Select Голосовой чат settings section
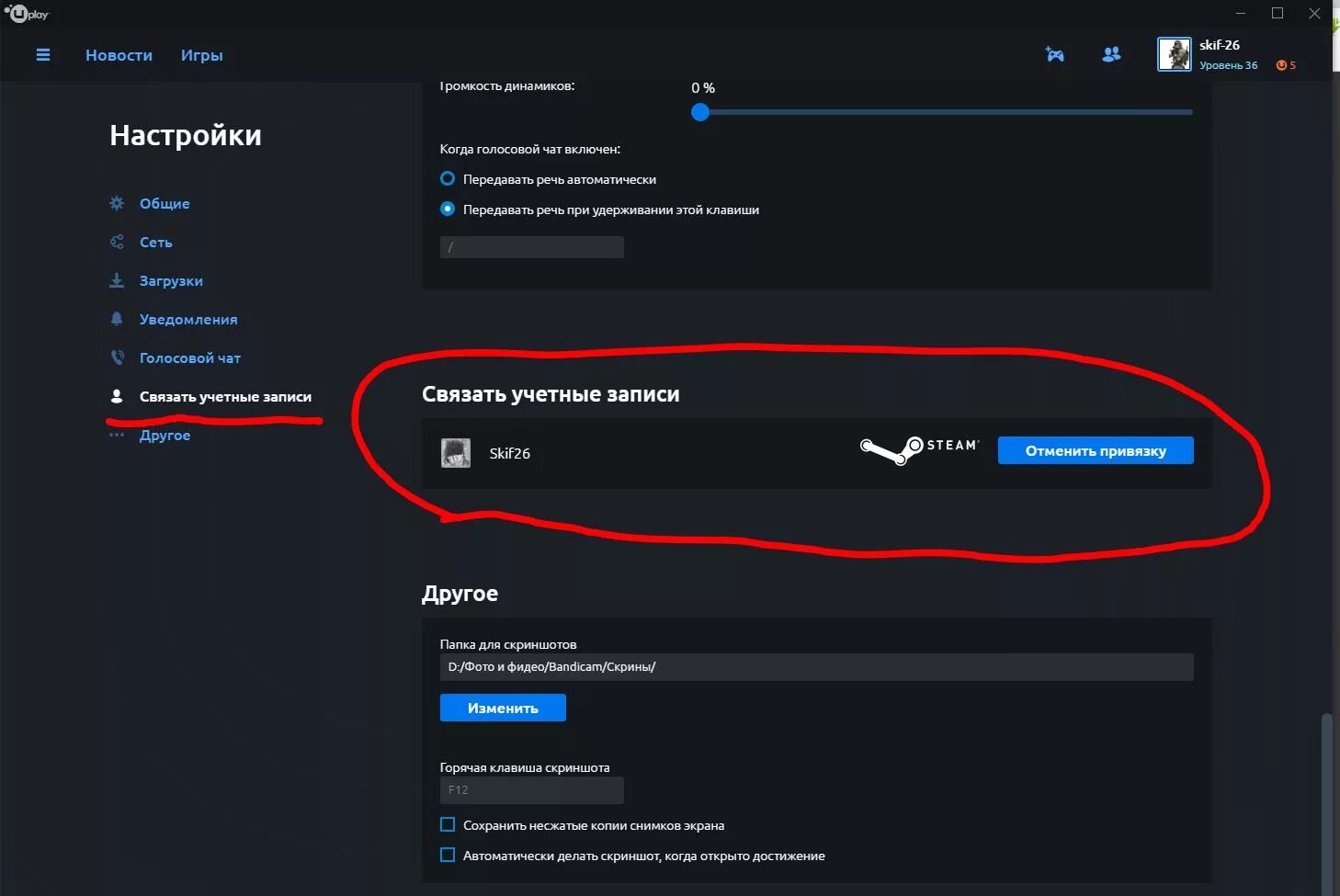 (190, 357)
